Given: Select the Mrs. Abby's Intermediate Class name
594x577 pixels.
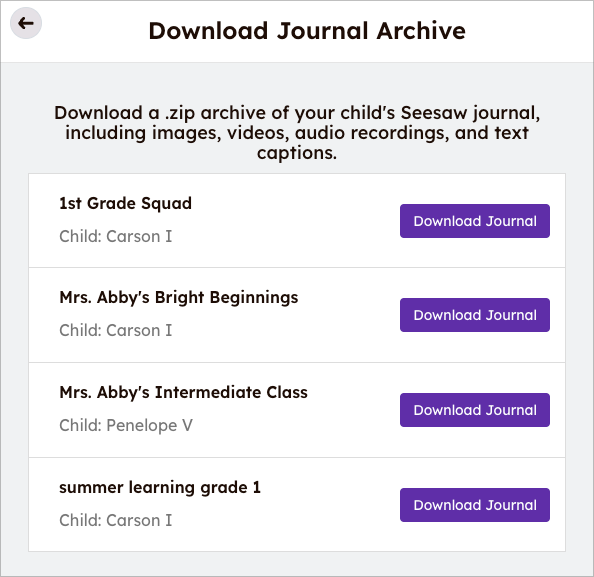Looking at the screenshot, I should 183,392.
